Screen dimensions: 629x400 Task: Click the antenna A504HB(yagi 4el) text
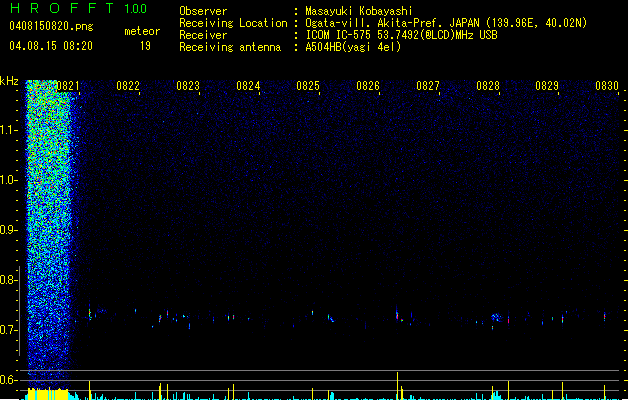pos(353,47)
